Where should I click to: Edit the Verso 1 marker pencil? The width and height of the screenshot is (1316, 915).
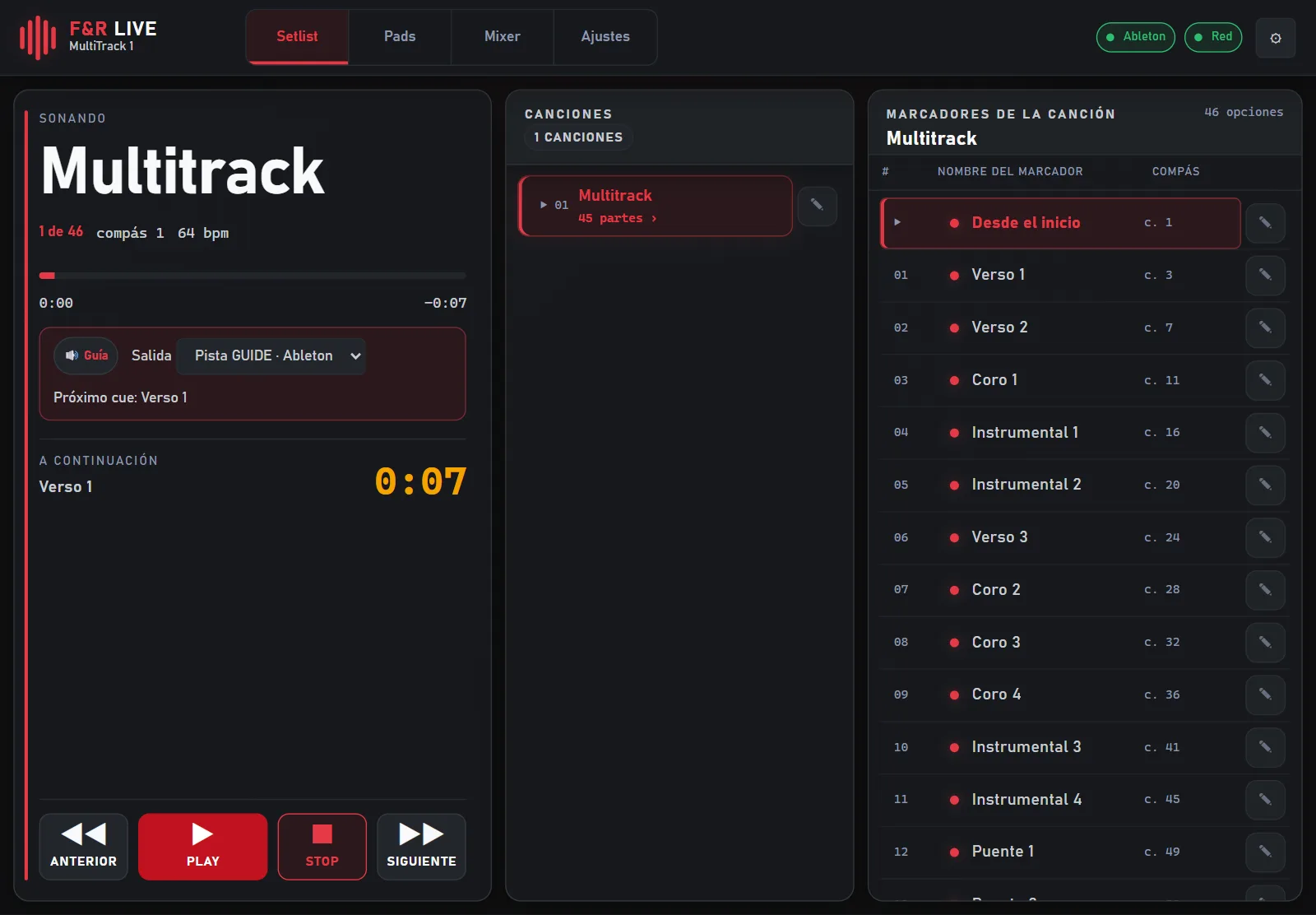1265,275
